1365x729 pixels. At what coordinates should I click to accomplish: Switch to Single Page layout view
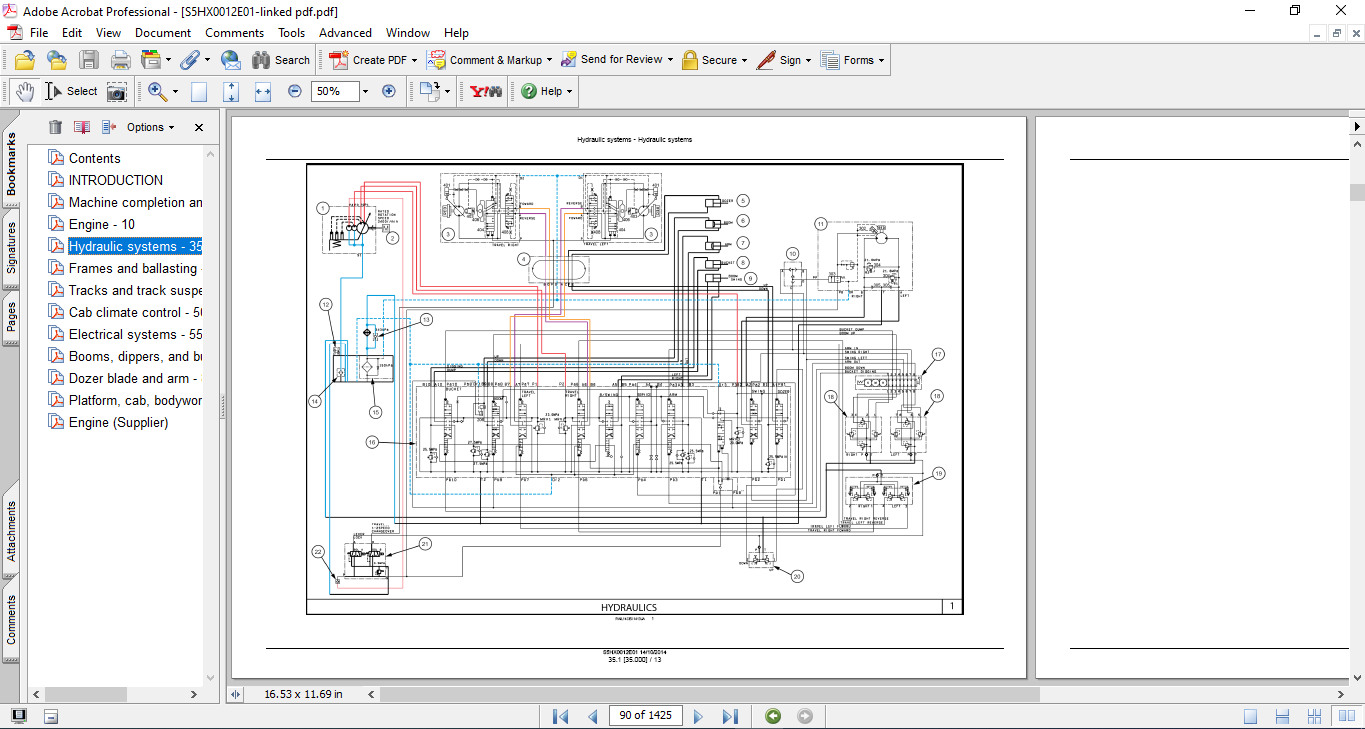coord(1251,716)
